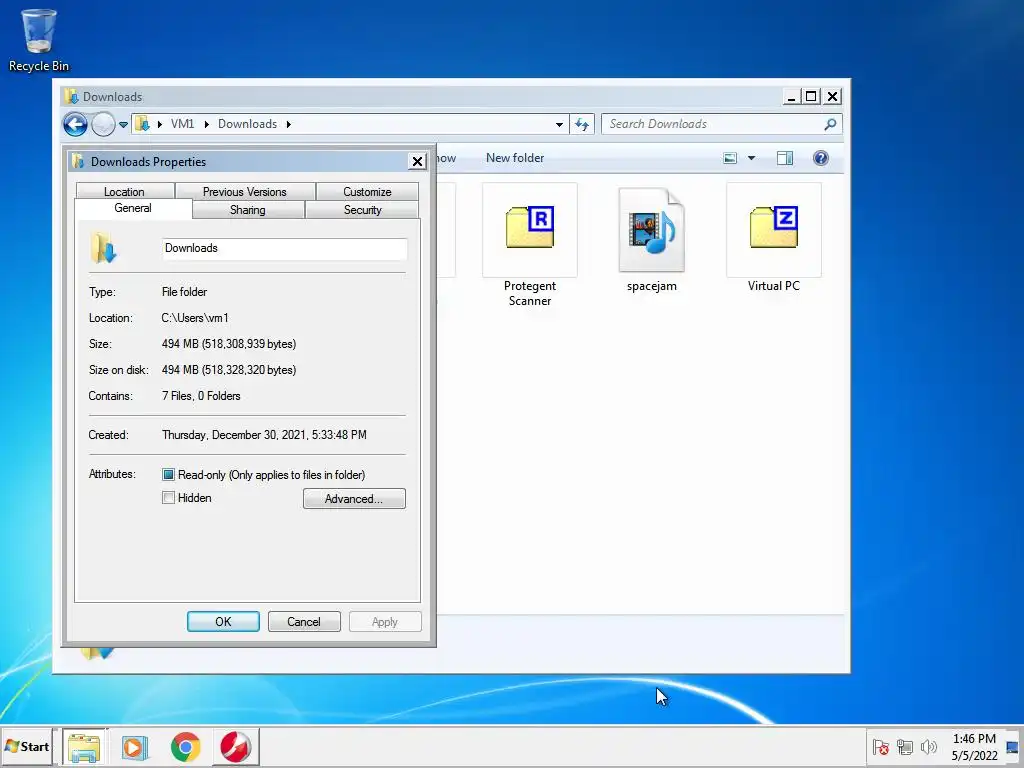The width and height of the screenshot is (1024, 768).
Task: Click the Explorer forward navigation button
Action: 103,124
